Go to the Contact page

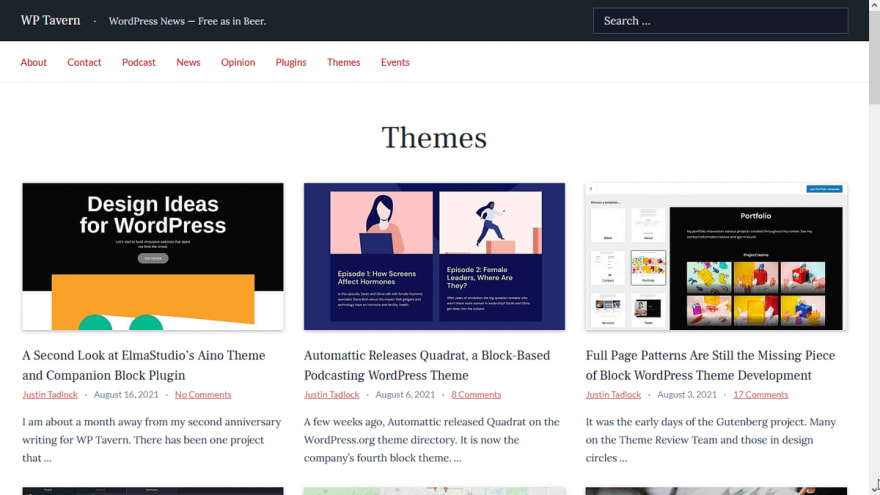click(x=84, y=62)
